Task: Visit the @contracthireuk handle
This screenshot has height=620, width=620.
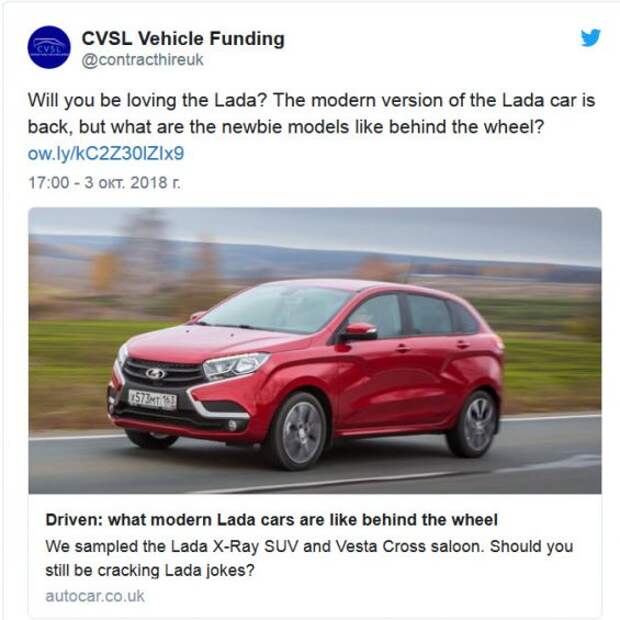Action: pyautogui.click(x=142, y=60)
